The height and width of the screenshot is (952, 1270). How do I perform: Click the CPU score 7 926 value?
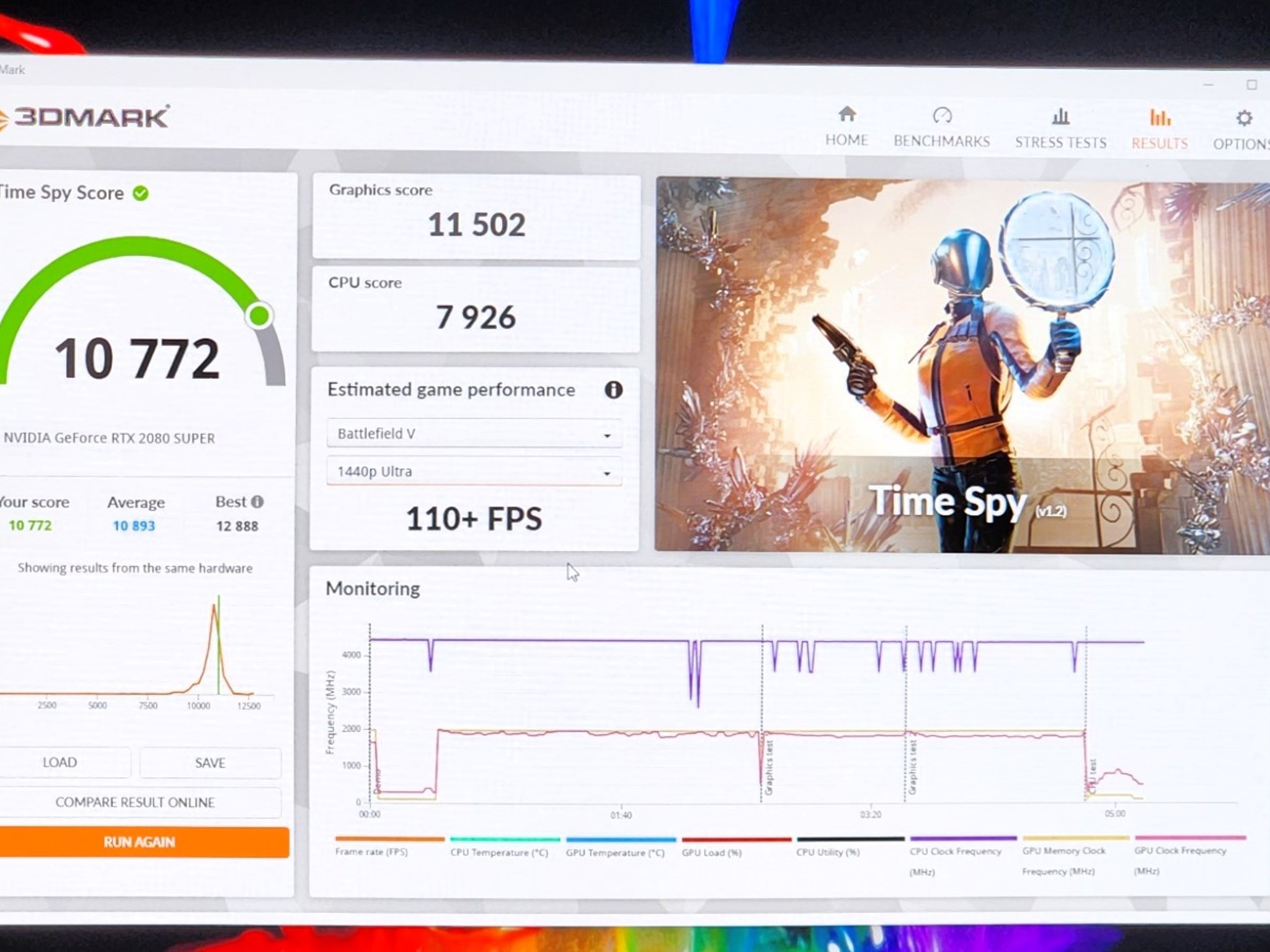click(x=476, y=317)
